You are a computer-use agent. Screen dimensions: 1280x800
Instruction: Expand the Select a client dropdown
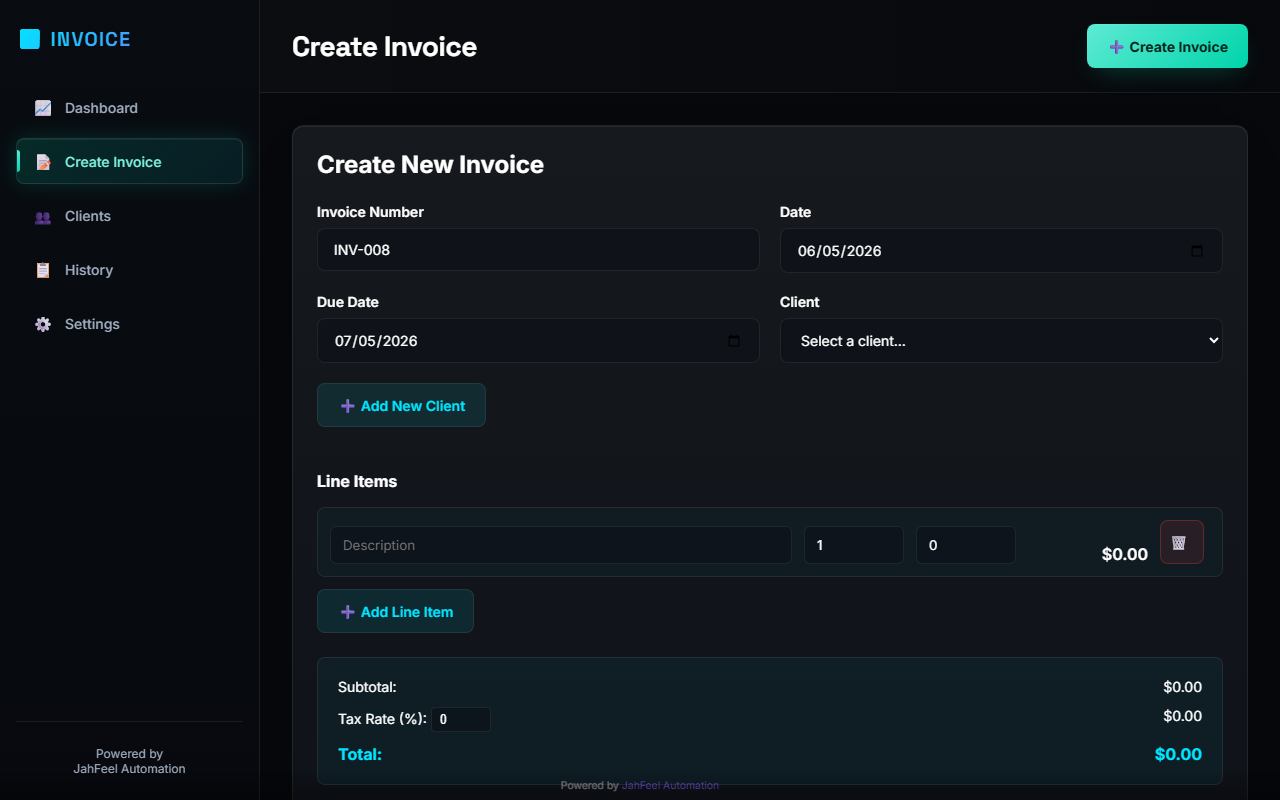(x=1001, y=341)
